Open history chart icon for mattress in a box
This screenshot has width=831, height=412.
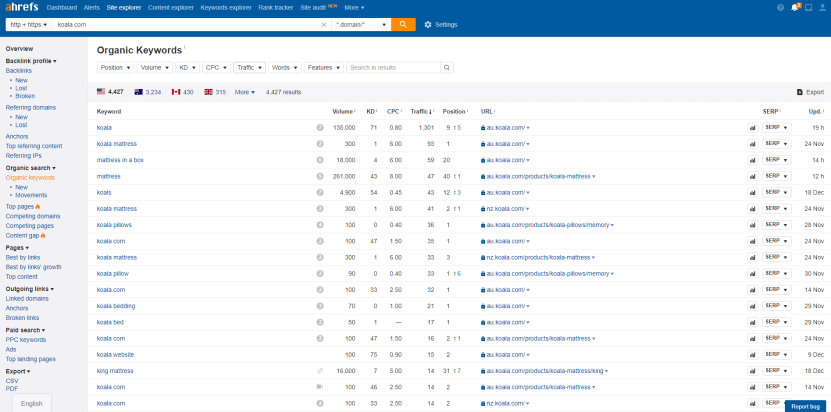753,160
